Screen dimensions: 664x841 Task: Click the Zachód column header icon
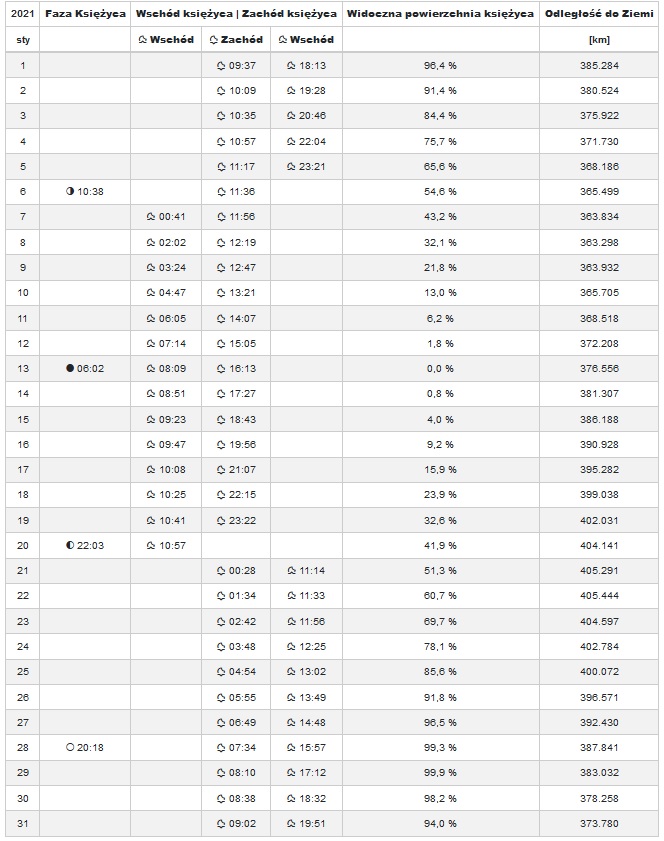pos(213,40)
